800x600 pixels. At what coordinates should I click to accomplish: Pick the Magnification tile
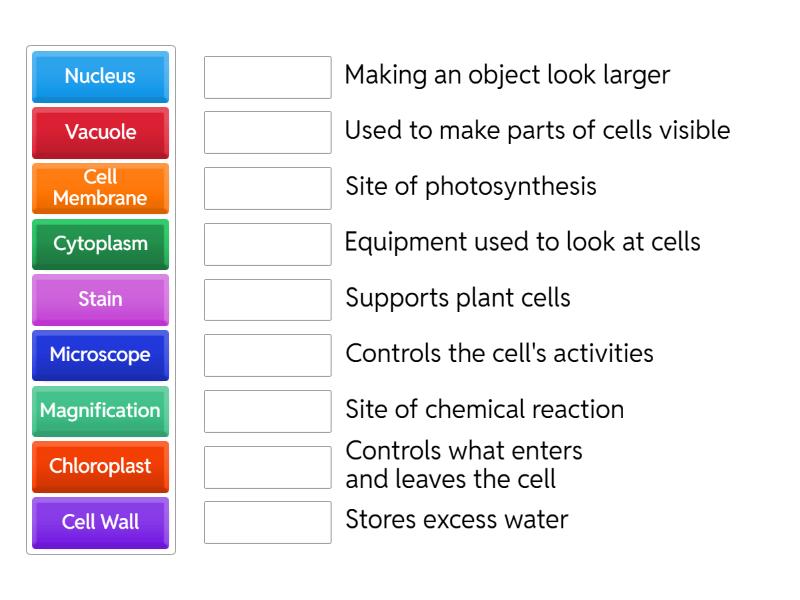click(x=100, y=411)
